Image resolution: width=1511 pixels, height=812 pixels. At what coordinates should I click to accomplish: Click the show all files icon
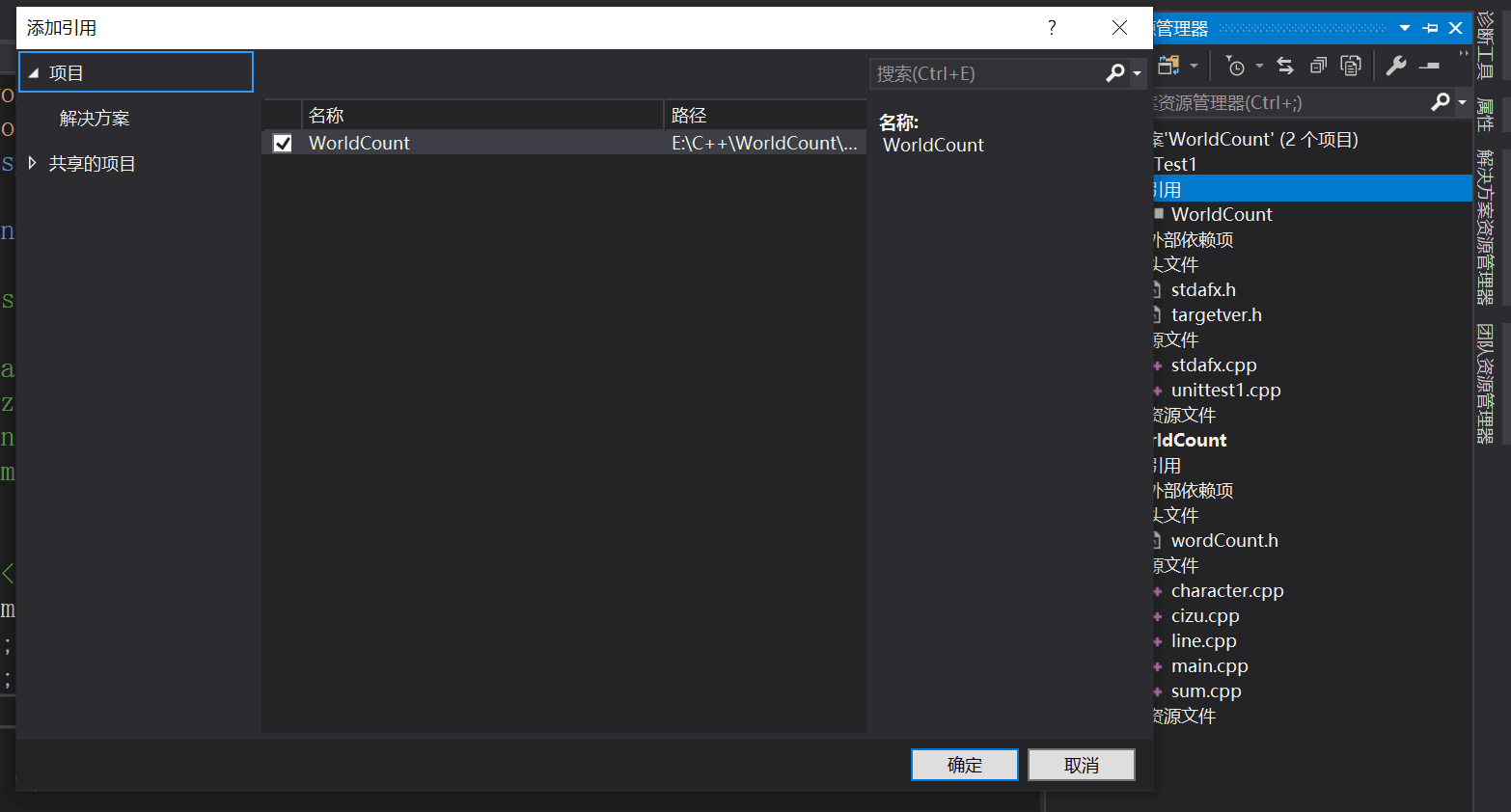point(1351,66)
